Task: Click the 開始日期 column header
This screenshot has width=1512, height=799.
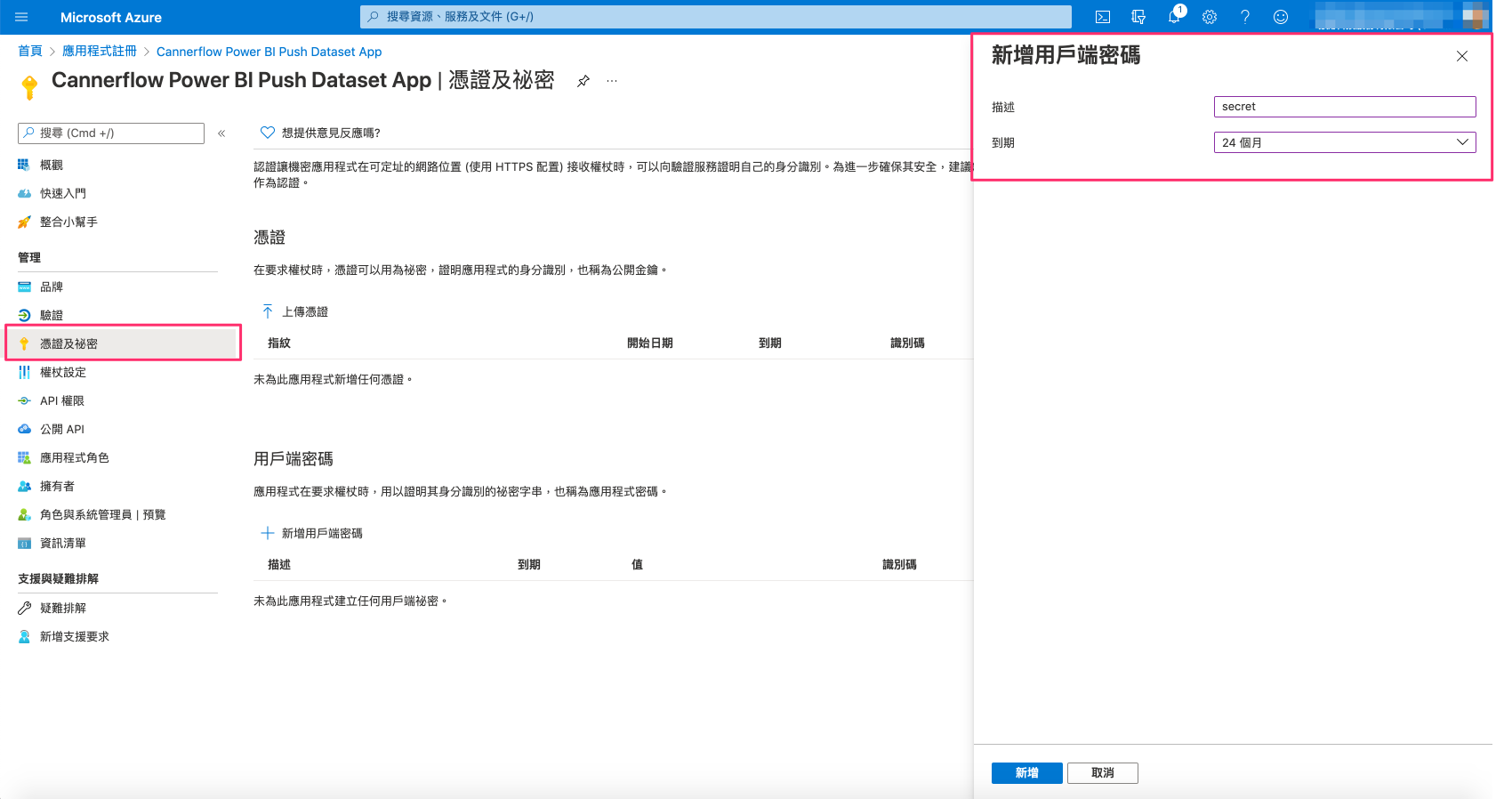Action: click(650, 343)
